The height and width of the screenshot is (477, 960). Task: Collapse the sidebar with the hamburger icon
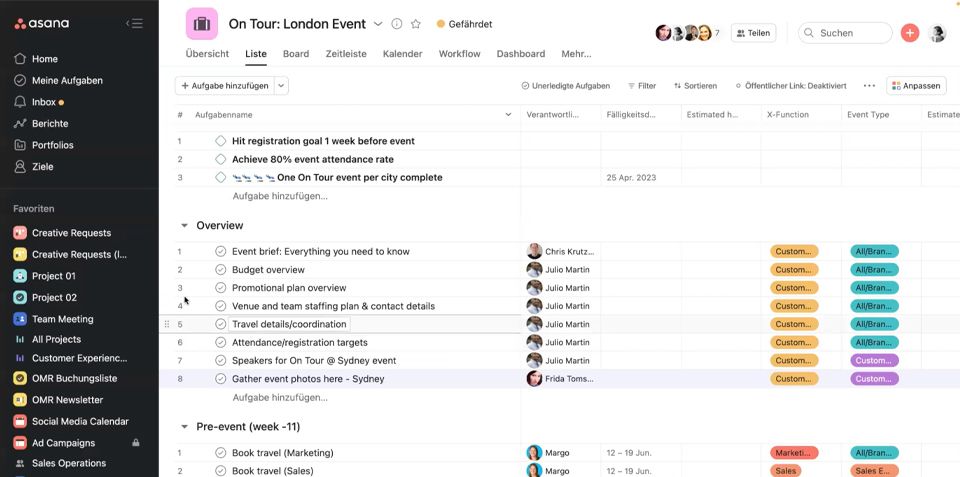134,23
